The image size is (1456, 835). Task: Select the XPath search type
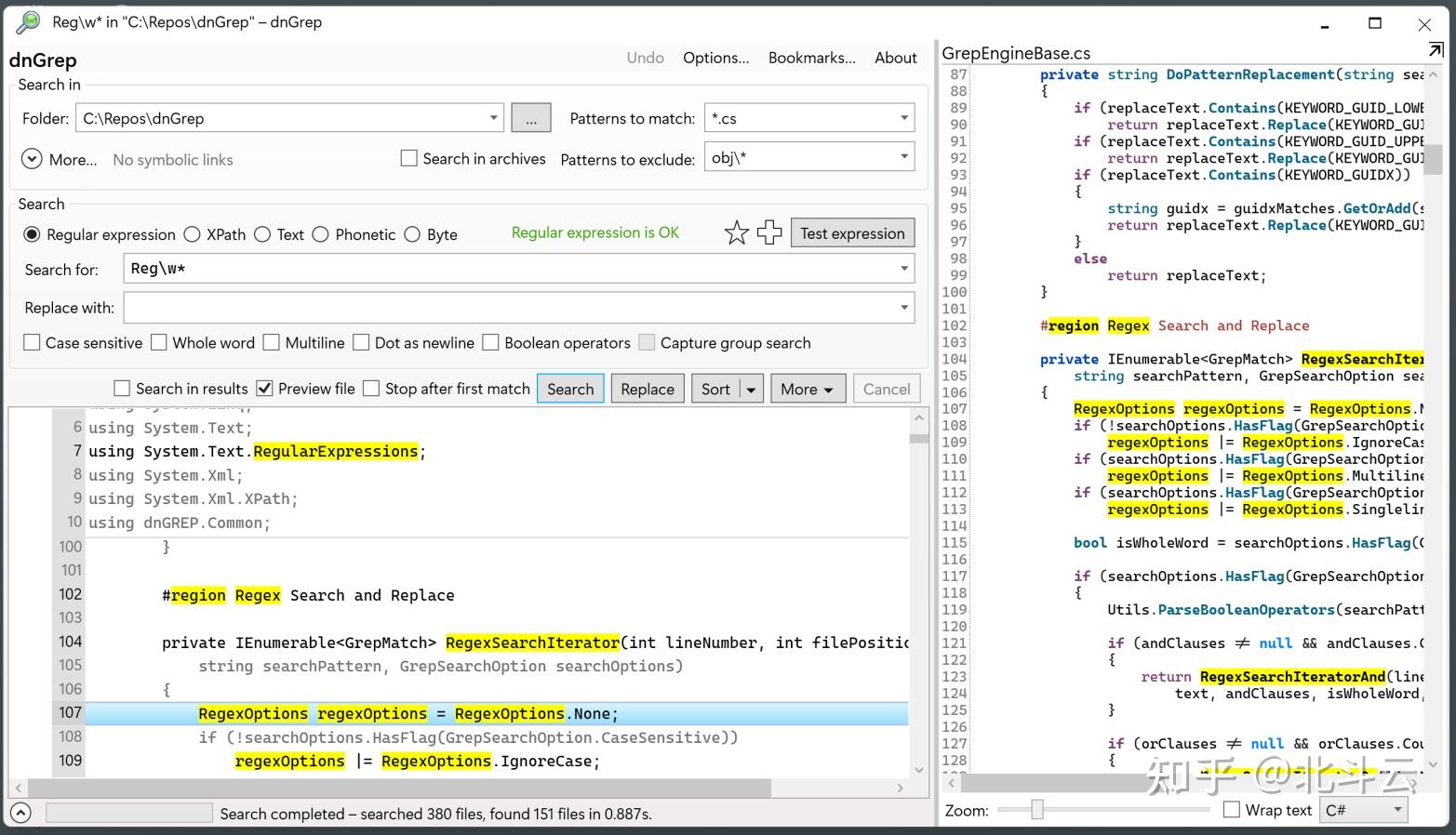click(x=193, y=234)
